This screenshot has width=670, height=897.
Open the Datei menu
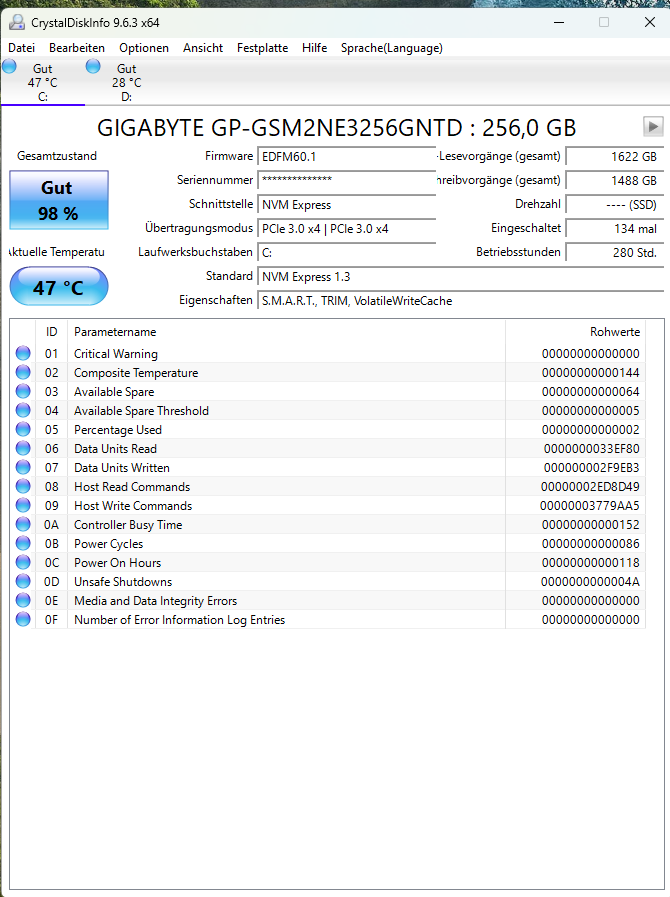[22, 48]
